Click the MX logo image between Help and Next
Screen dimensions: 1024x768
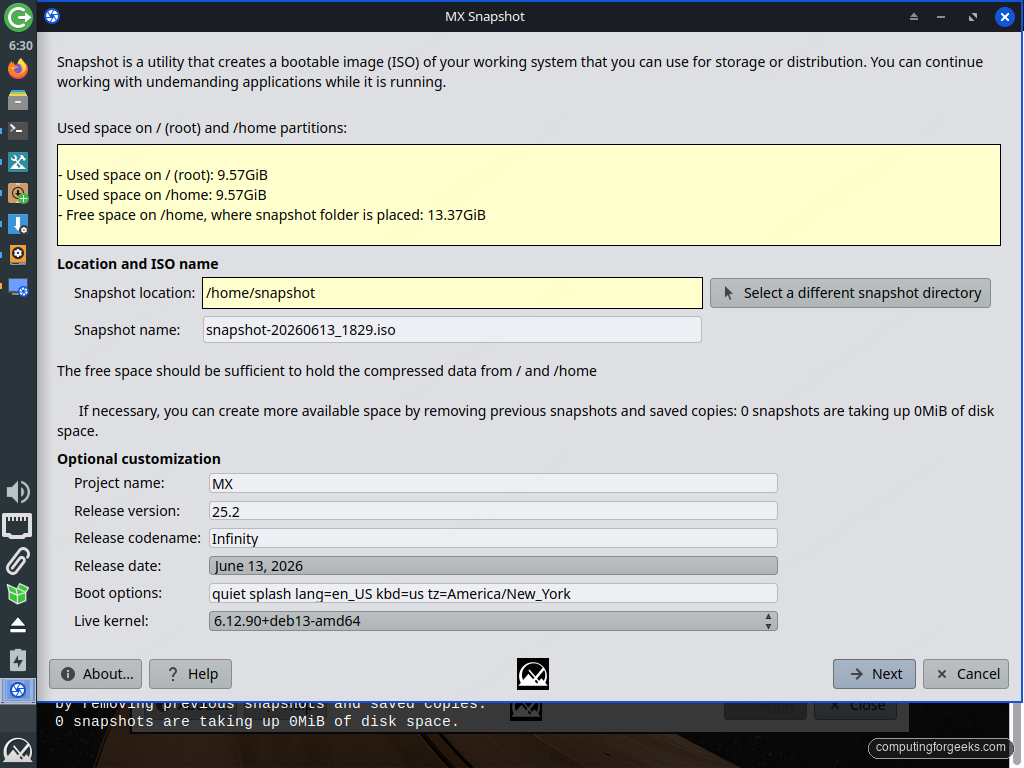pyautogui.click(x=533, y=674)
